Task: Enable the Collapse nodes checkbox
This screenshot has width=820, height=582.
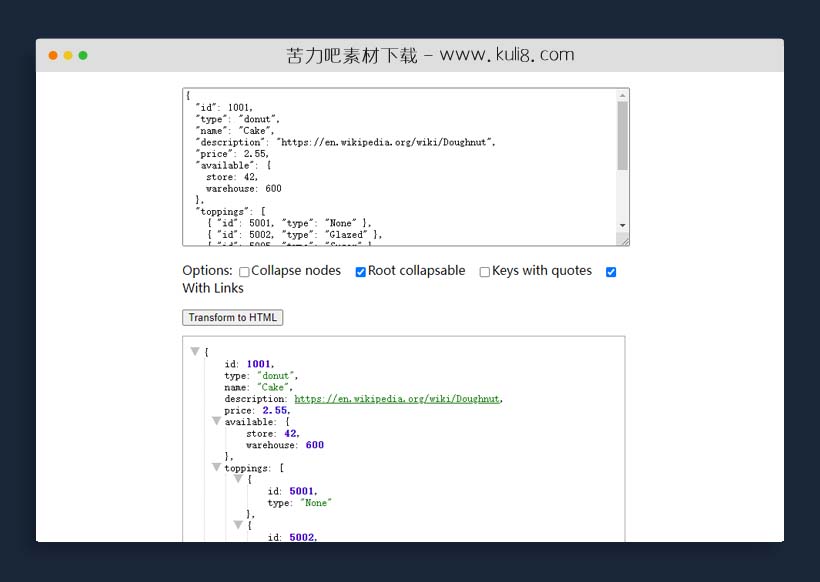Action: (x=244, y=272)
